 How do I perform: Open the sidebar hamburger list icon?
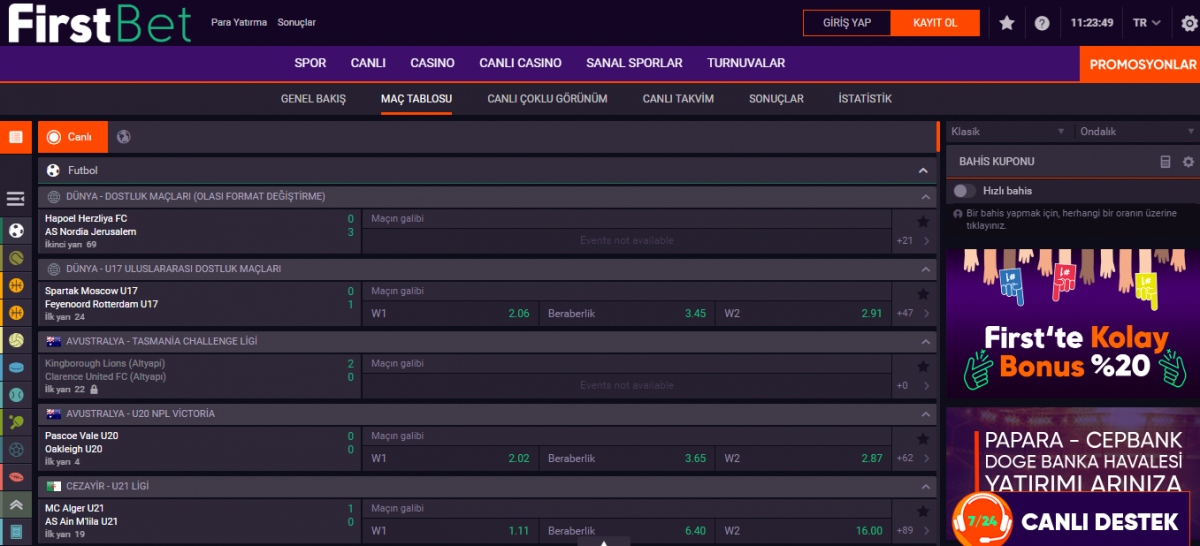[x=16, y=199]
